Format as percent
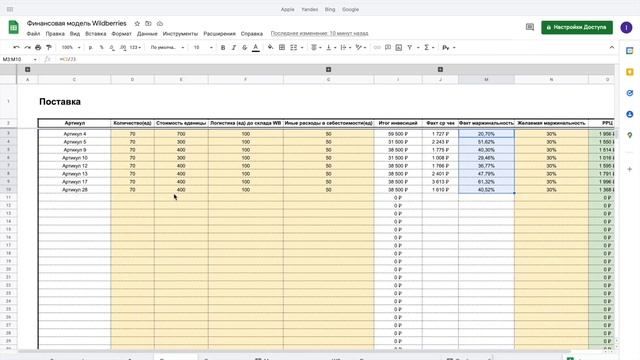Viewport: 640px width, 360px height. click(x=101, y=47)
